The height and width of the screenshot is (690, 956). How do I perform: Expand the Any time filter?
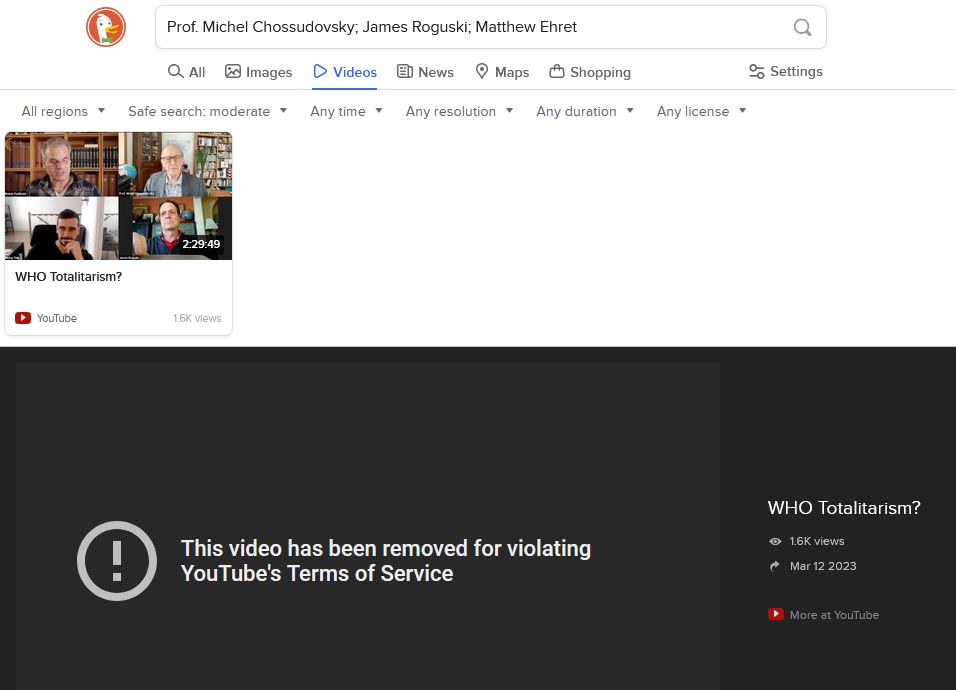point(346,112)
